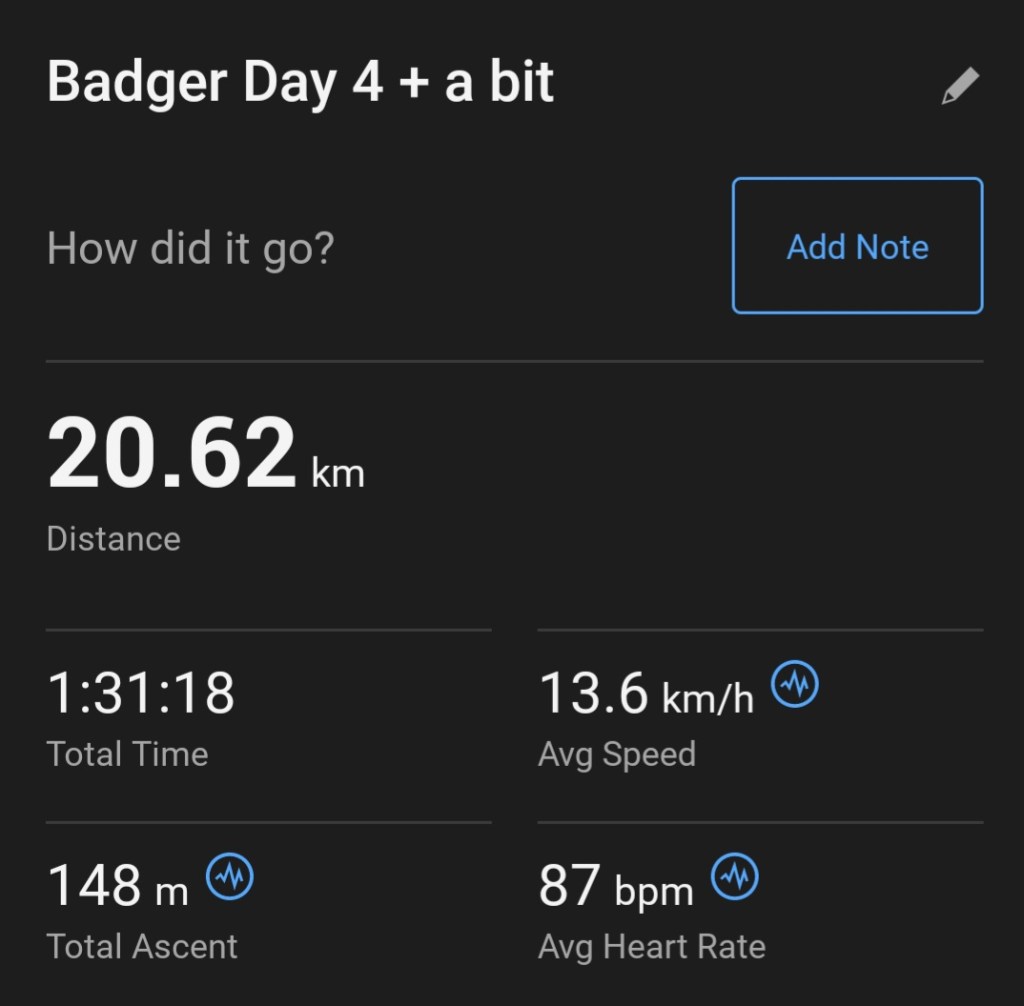Click the Avg Speed label

(x=616, y=753)
